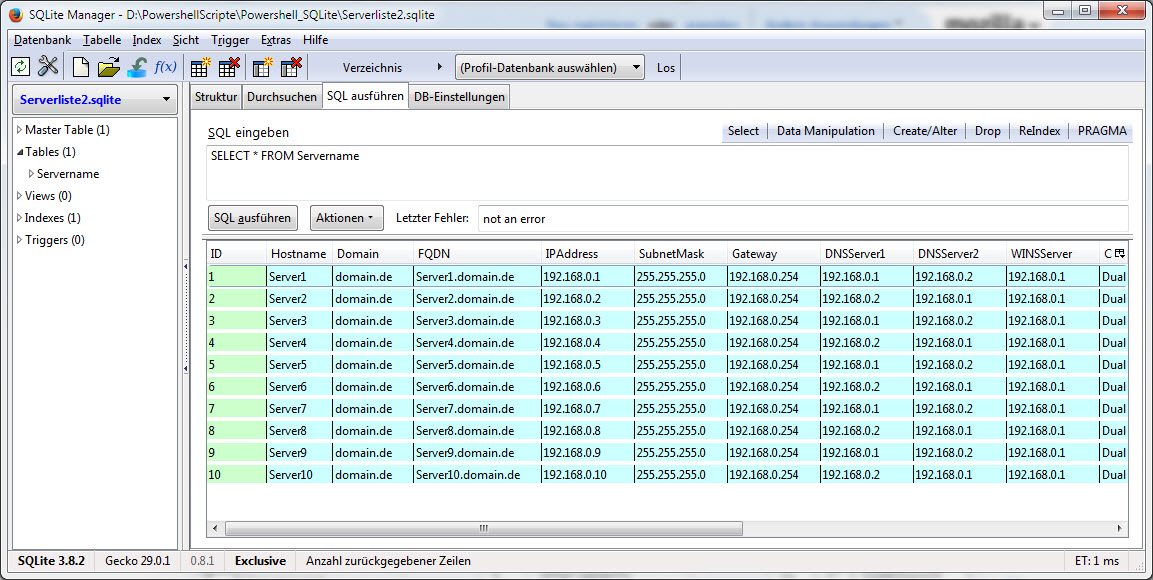1153x580 pixels.
Task: Click the Letzter Fehler field showing not an error
Action: (x=803, y=218)
